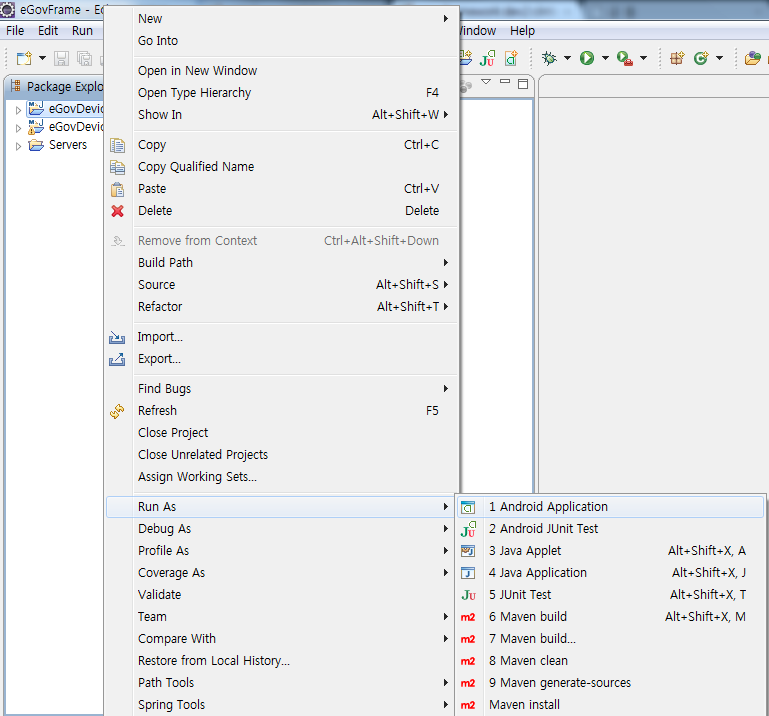This screenshot has width=769, height=716.
Task: Click the New Java Class green icon
Action: pyautogui.click(x=701, y=59)
